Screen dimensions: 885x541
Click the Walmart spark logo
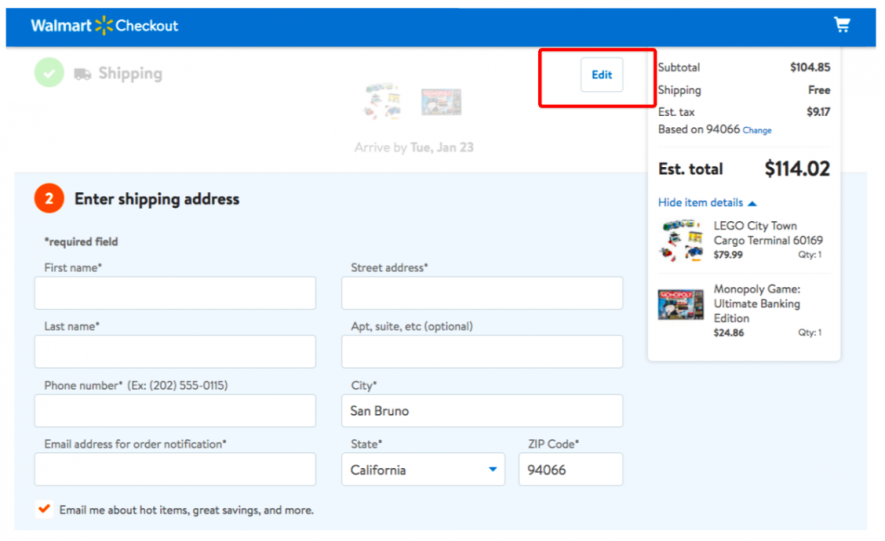(104, 25)
